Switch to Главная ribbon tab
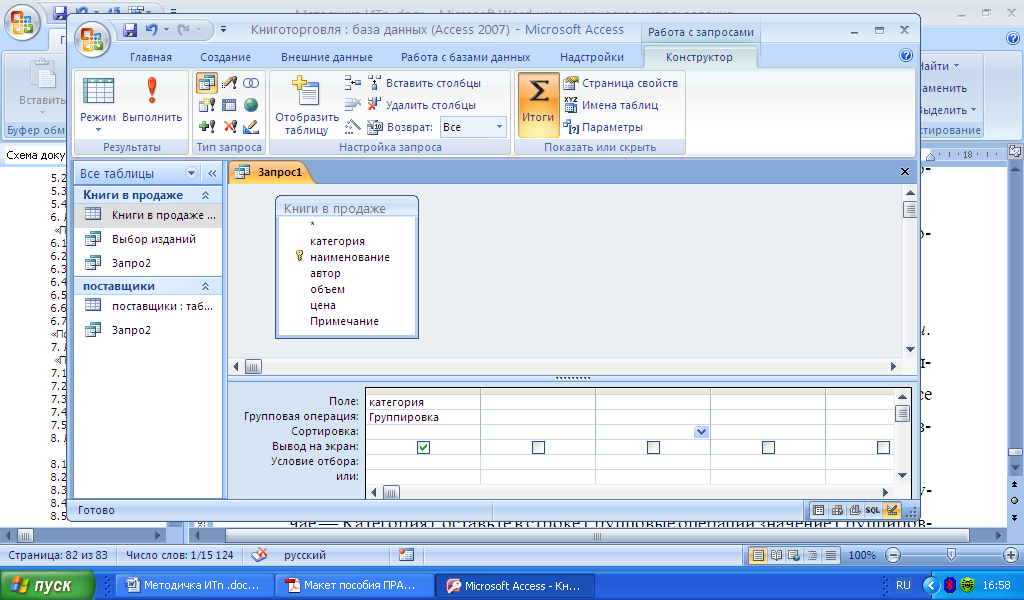The image size is (1024, 600). 151,57
